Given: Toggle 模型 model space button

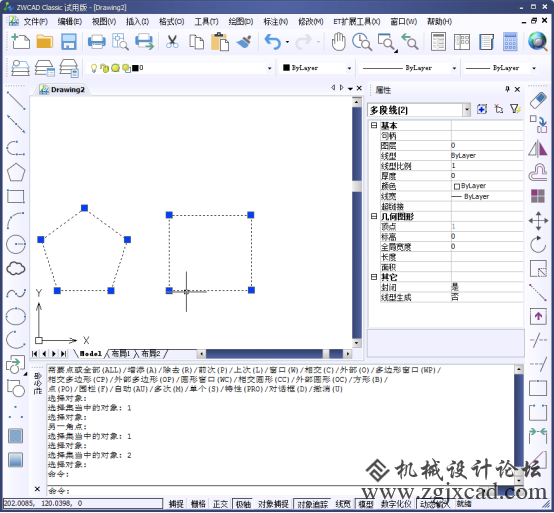Looking at the screenshot, I should click(366, 504).
